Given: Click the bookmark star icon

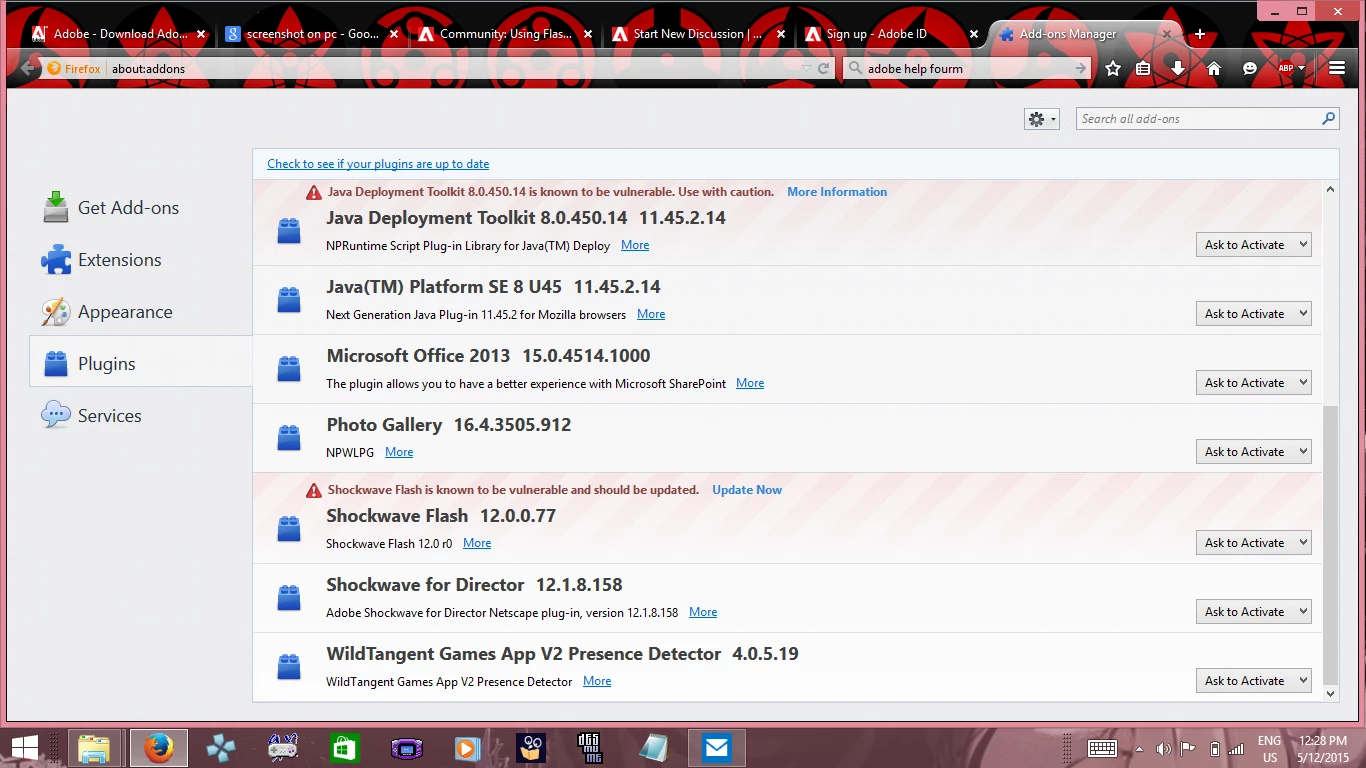Looking at the screenshot, I should (1113, 68).
